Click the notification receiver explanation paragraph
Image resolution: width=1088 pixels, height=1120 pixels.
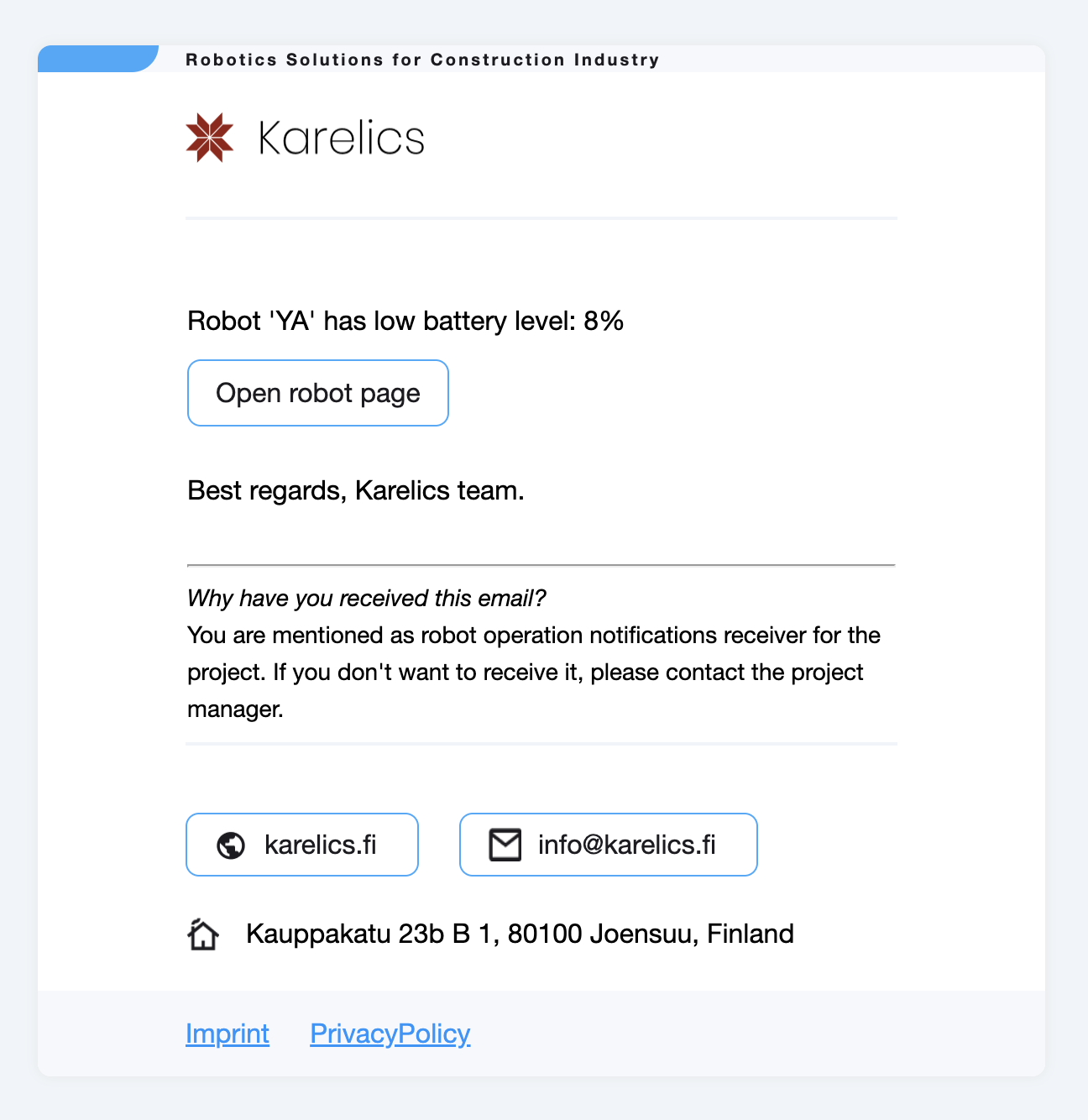click(533, 672)
